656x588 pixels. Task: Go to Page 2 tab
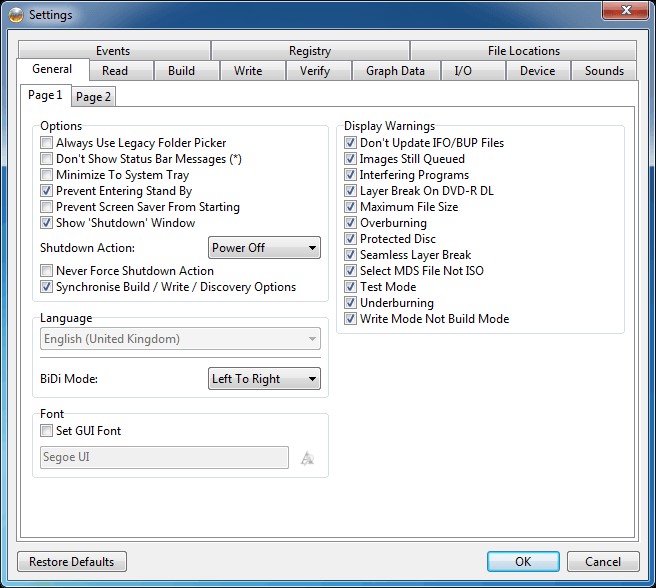click(x=94, y=97)
